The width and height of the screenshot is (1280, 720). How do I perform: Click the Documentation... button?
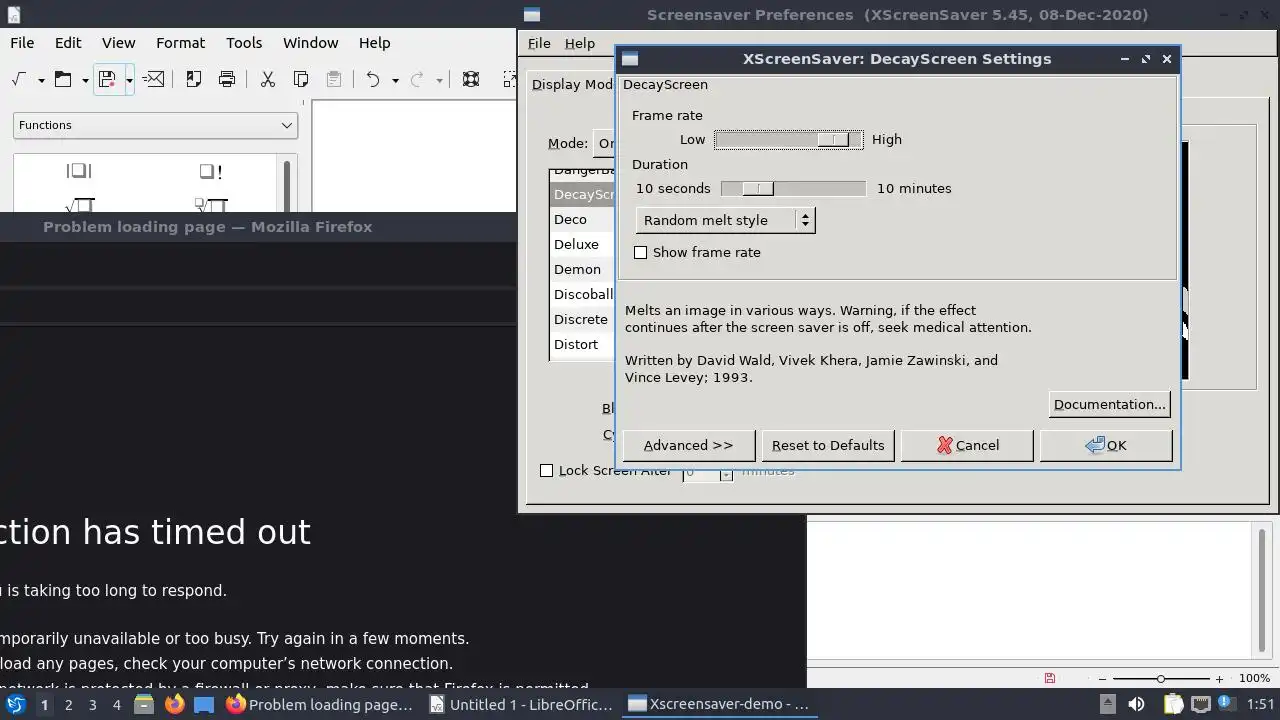1109,404
